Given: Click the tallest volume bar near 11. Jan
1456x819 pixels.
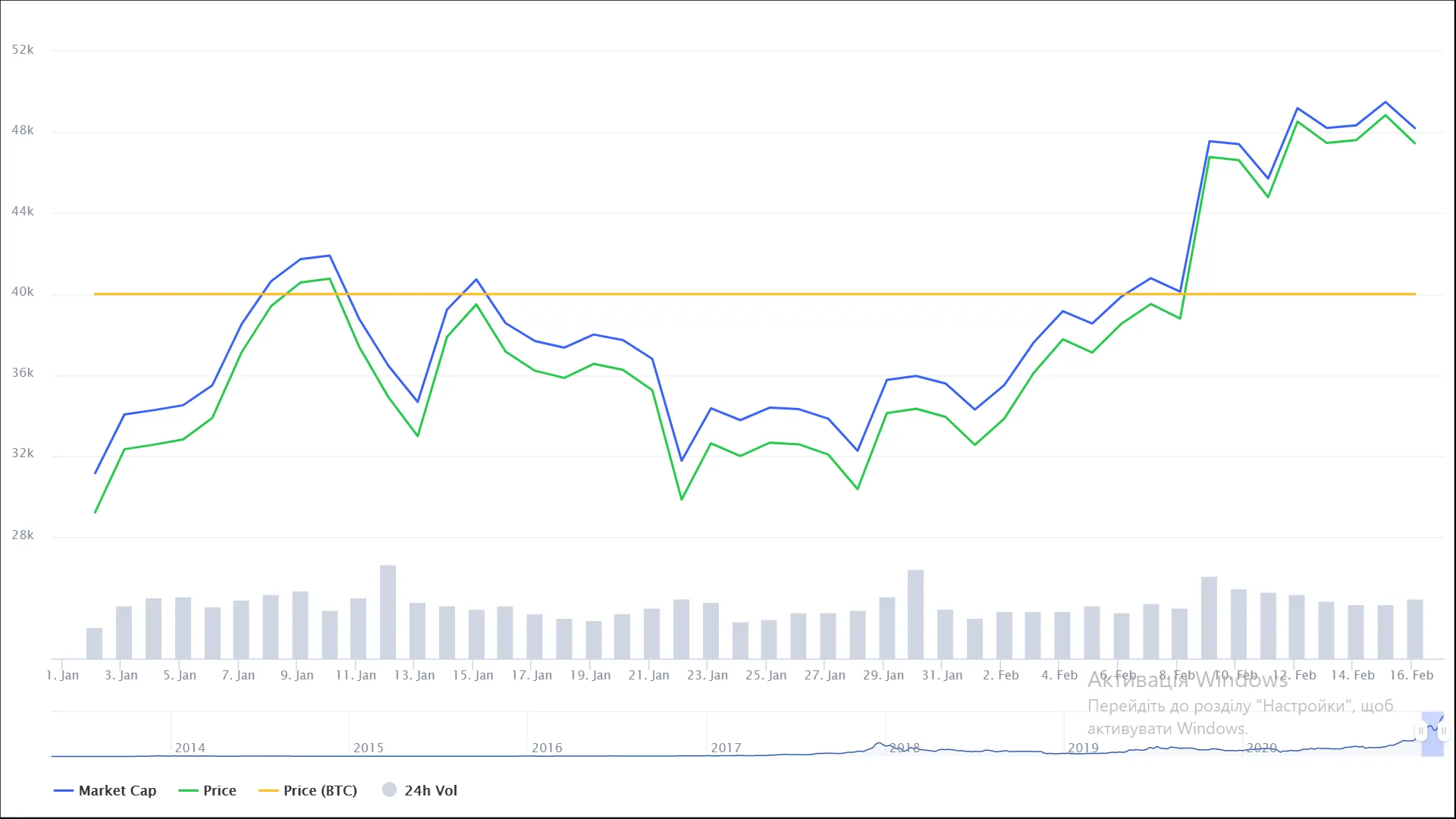Looking at the screenshot, I should click(388, 612).
